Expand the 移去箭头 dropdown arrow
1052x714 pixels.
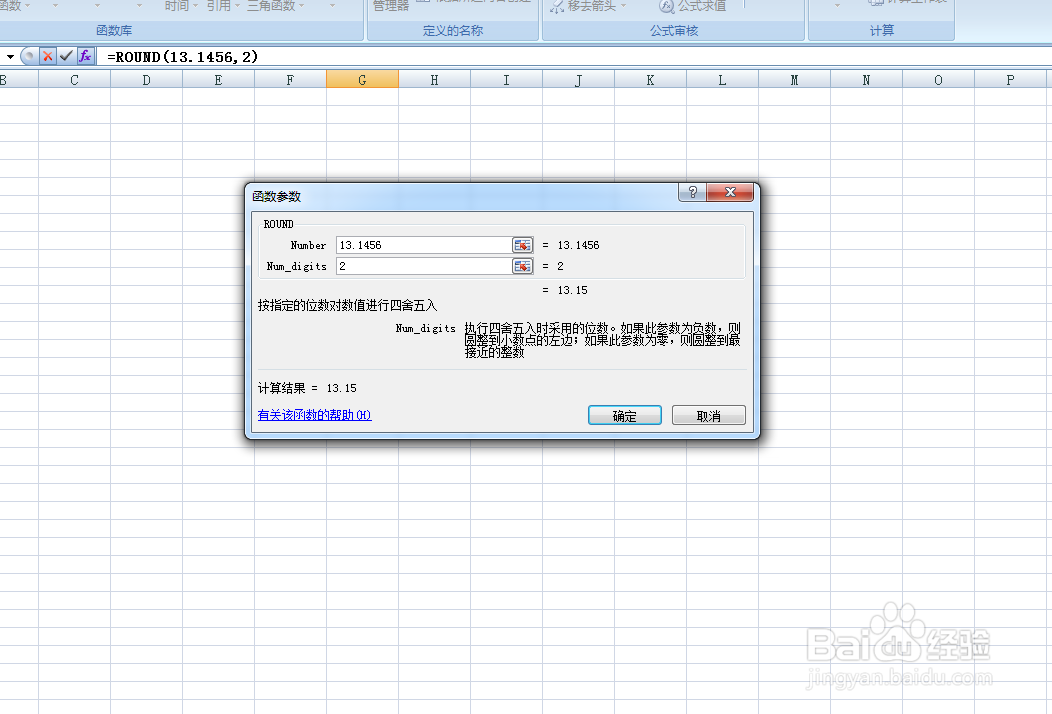623,6
